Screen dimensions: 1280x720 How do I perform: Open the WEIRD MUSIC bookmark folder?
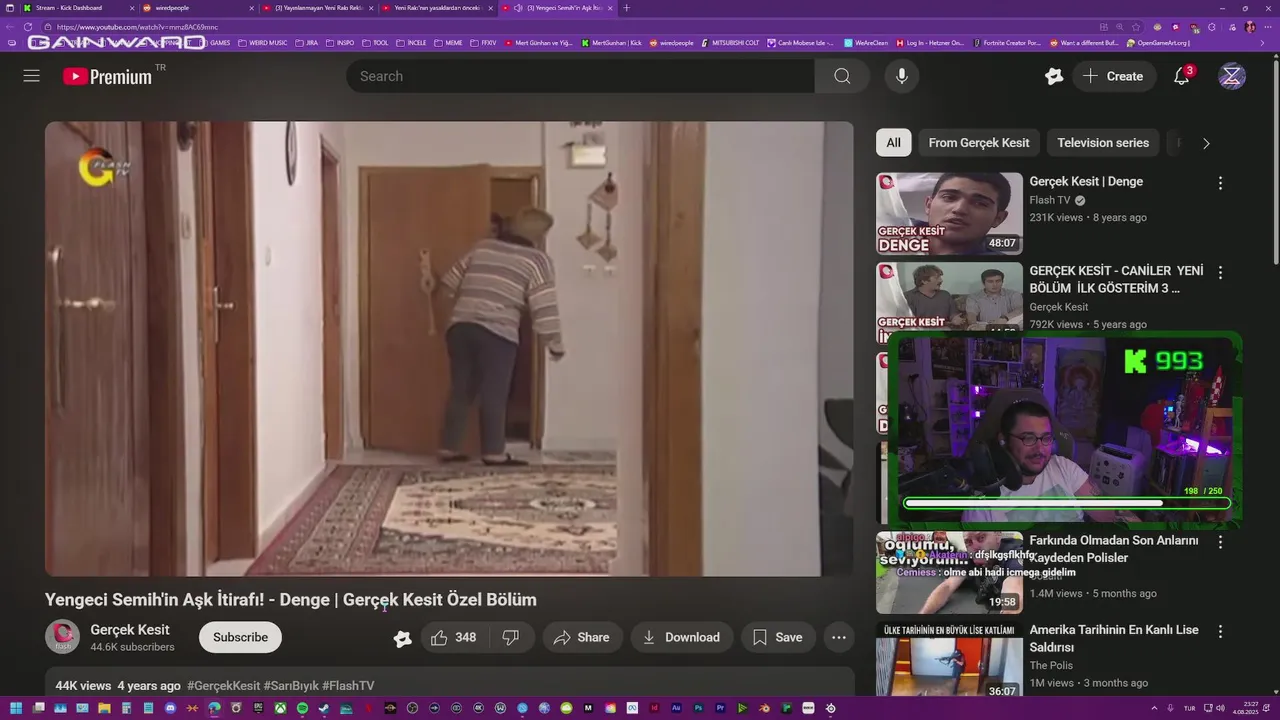click(262, 43)
